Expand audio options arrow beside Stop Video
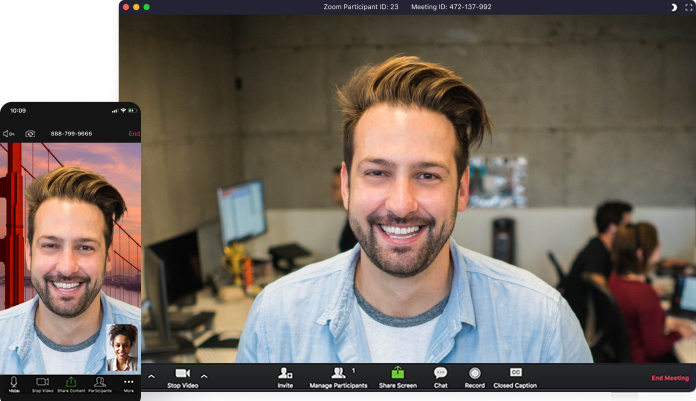696x401 pixels. [151, 377]
